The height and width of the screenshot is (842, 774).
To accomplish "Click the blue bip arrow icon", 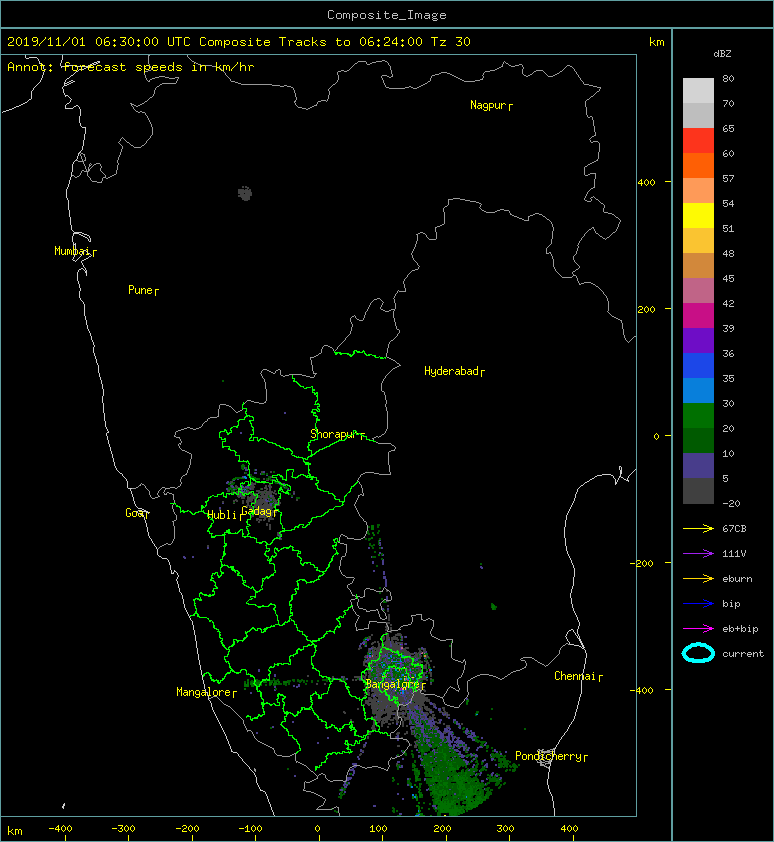I will click(698, 604).
